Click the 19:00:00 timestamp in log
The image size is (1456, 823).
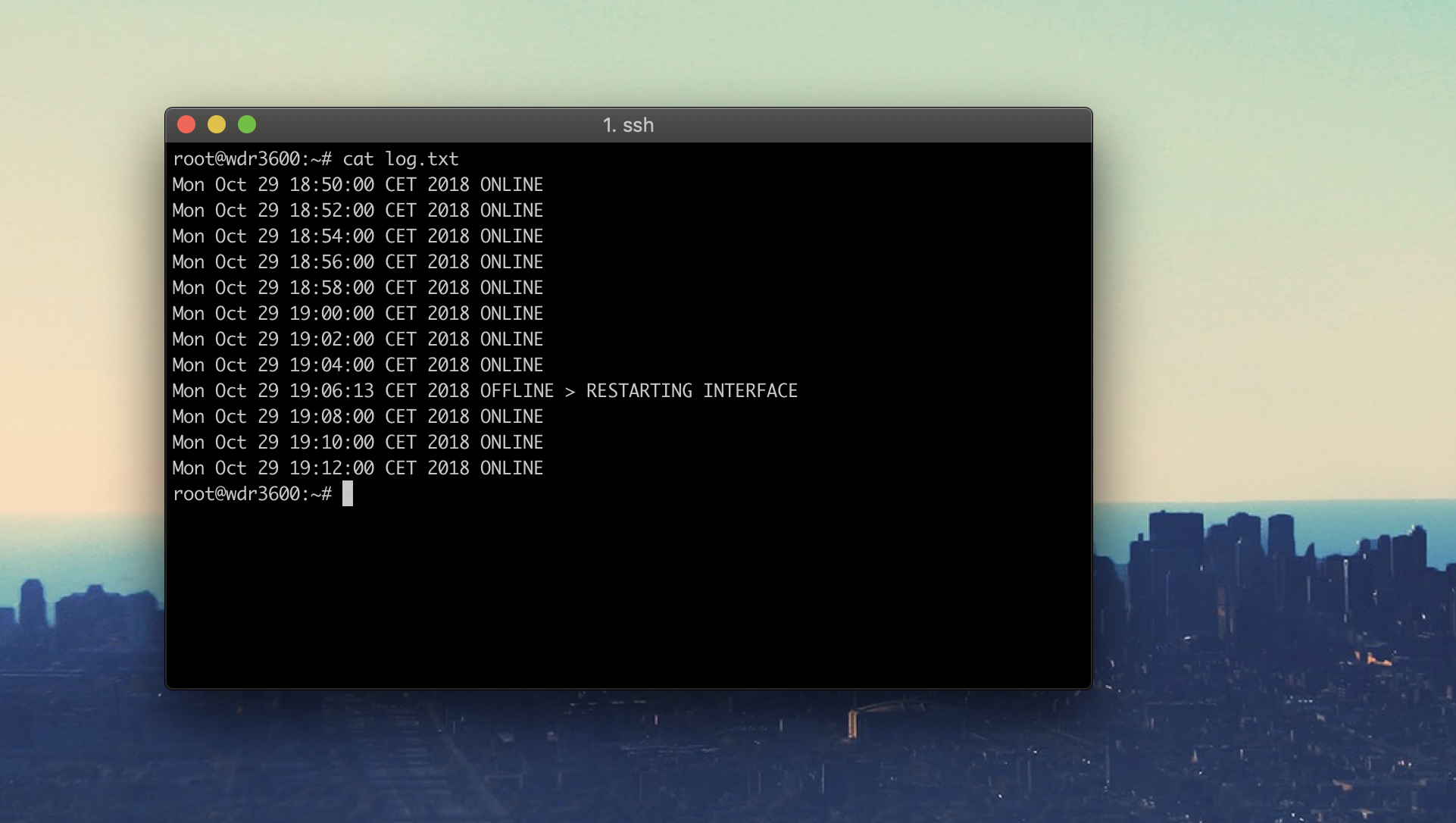point(332,314)
